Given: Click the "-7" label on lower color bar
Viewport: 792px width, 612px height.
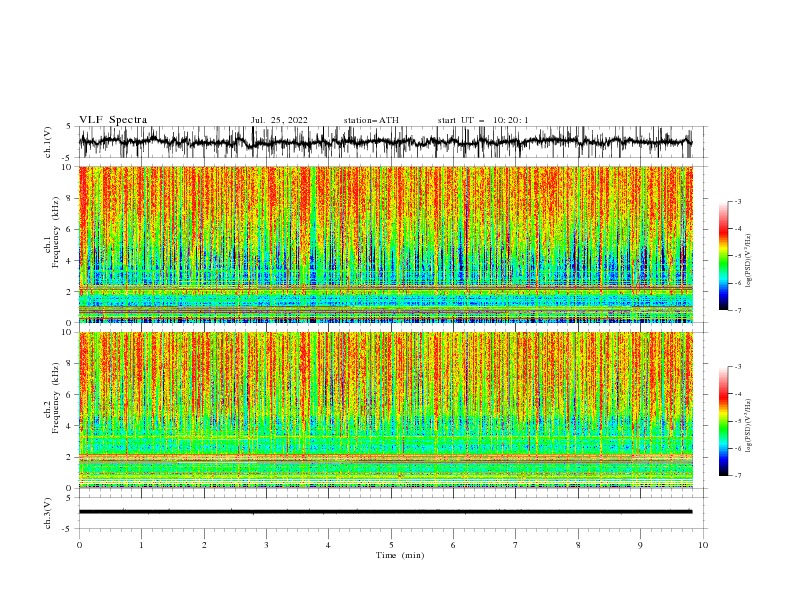Looking at the screenshot, I should (x=738, y=475).
